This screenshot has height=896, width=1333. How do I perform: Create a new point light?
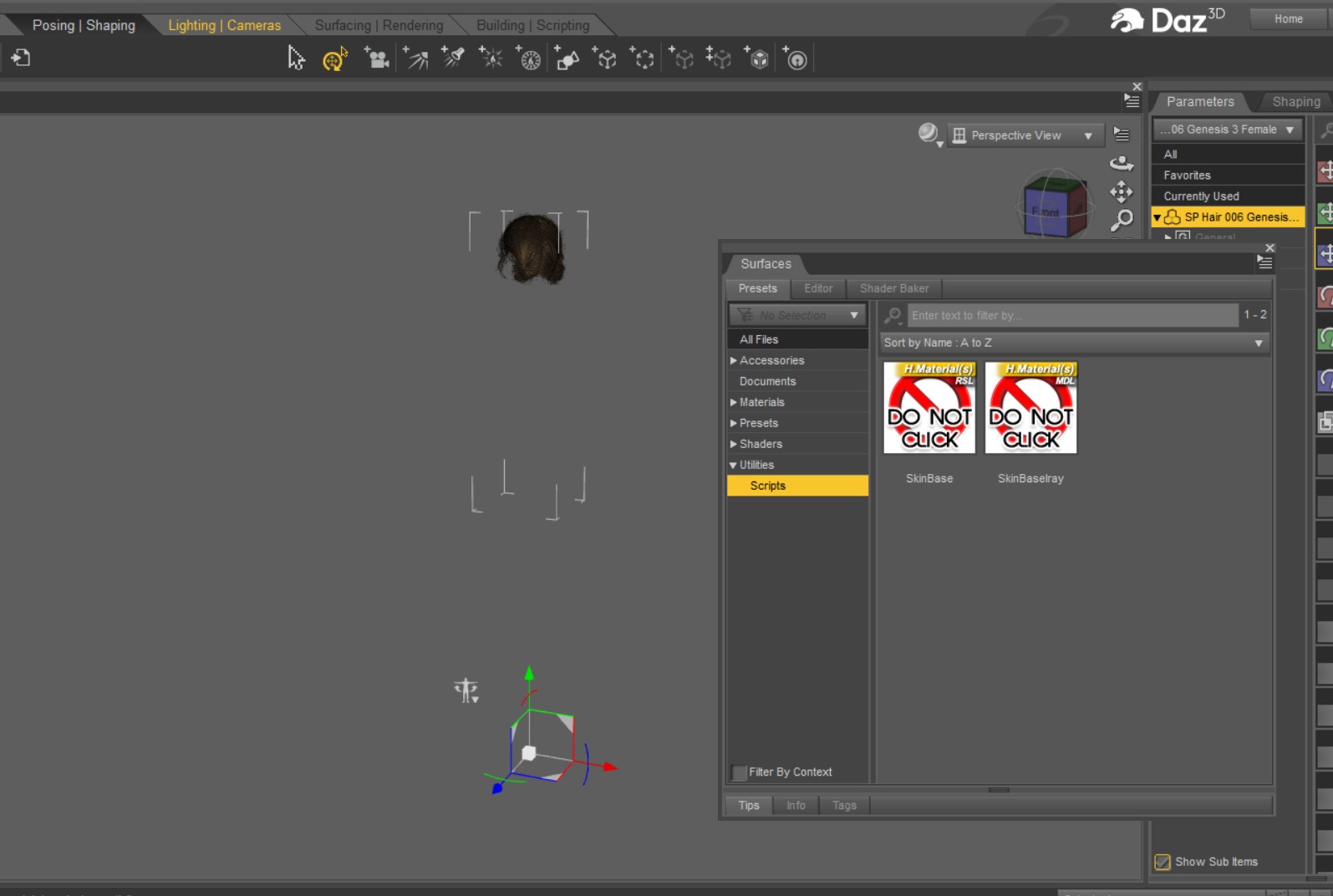(491, 58)
